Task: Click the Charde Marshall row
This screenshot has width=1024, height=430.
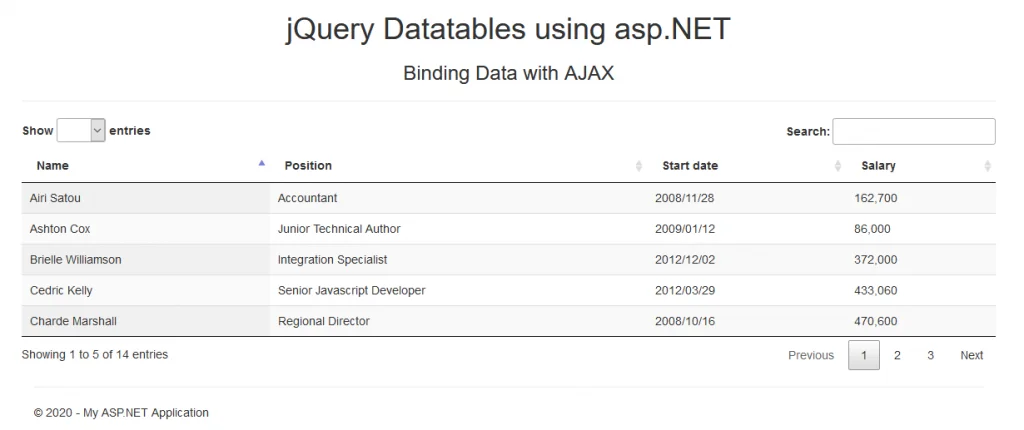Action: click(74, 322)
